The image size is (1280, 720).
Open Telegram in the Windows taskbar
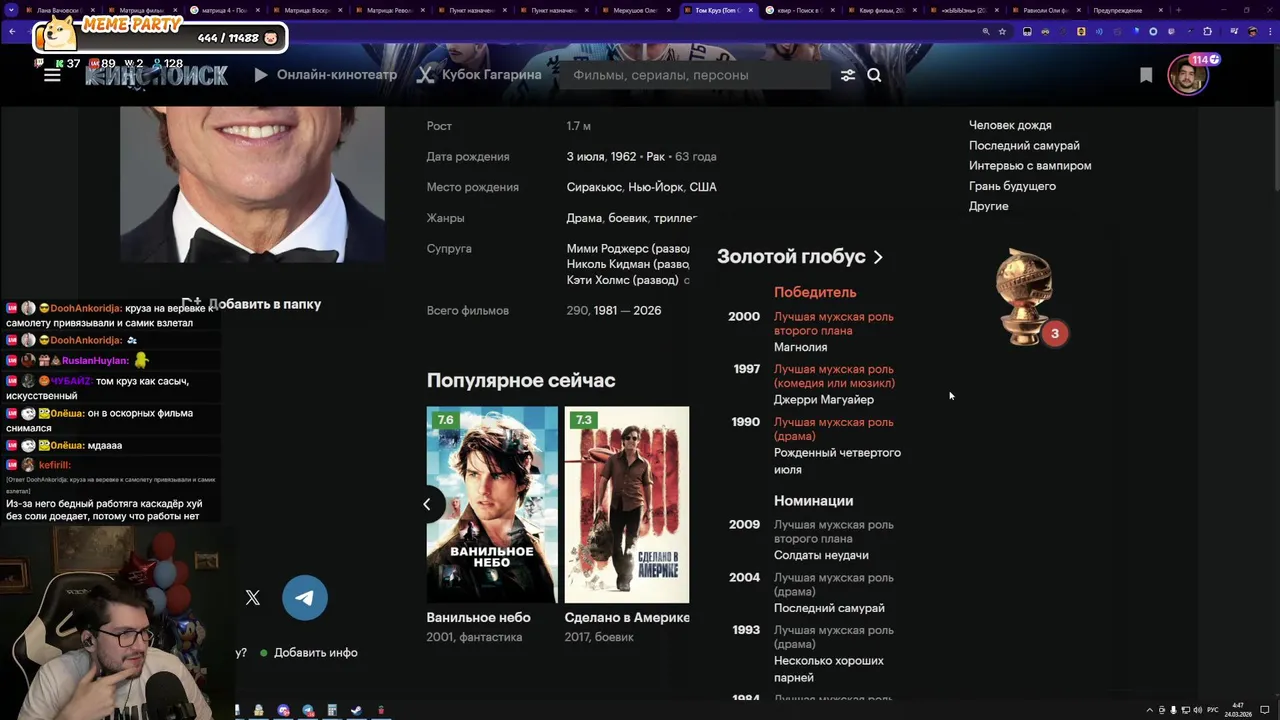[x=308, y=710]
